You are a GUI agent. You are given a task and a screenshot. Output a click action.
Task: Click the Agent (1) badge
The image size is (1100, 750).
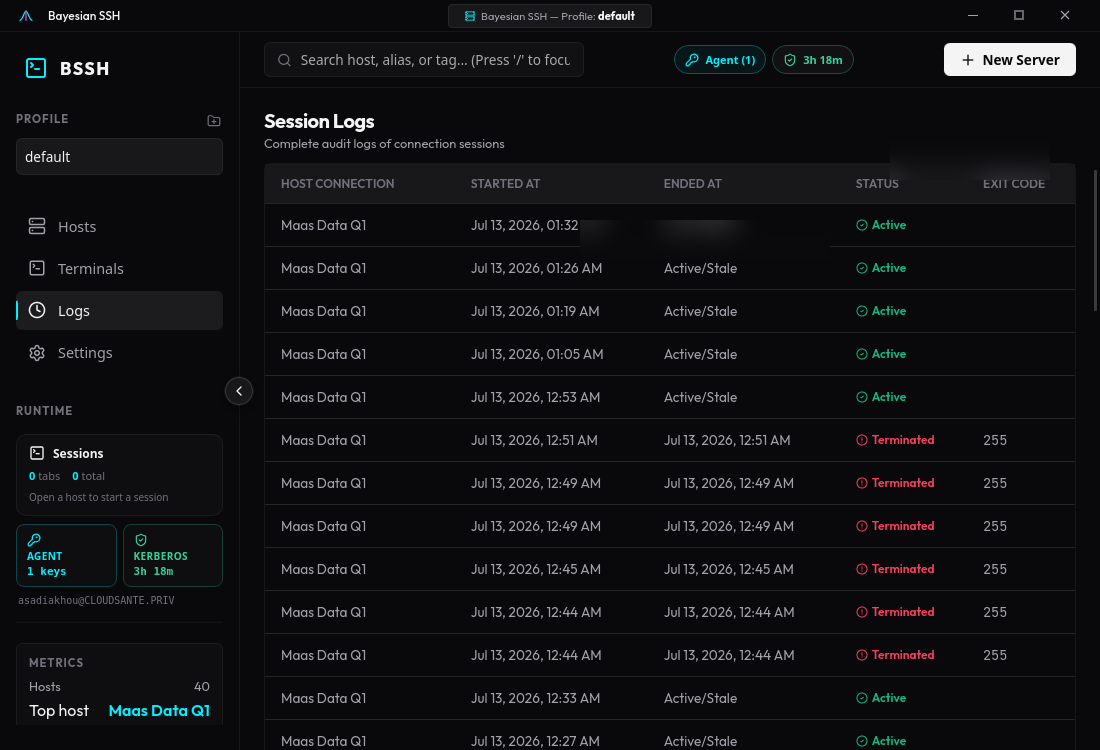click(720, 60)
